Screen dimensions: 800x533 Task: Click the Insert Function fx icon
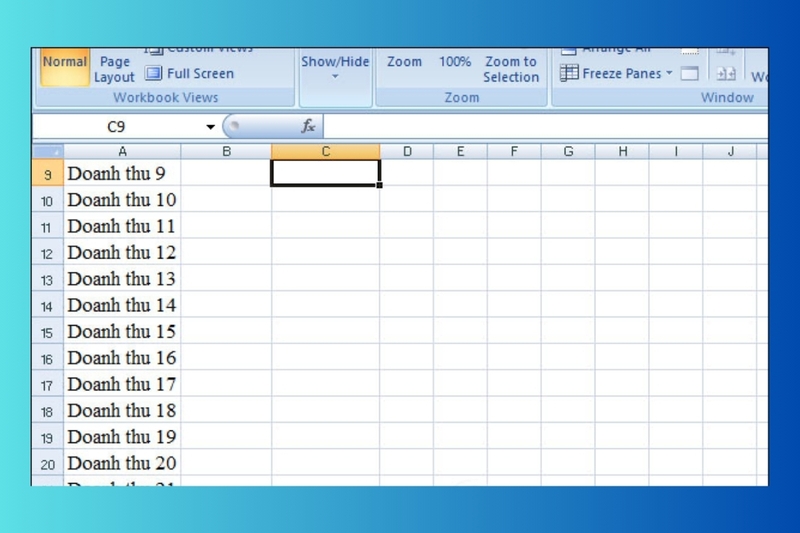coord(308,126)
